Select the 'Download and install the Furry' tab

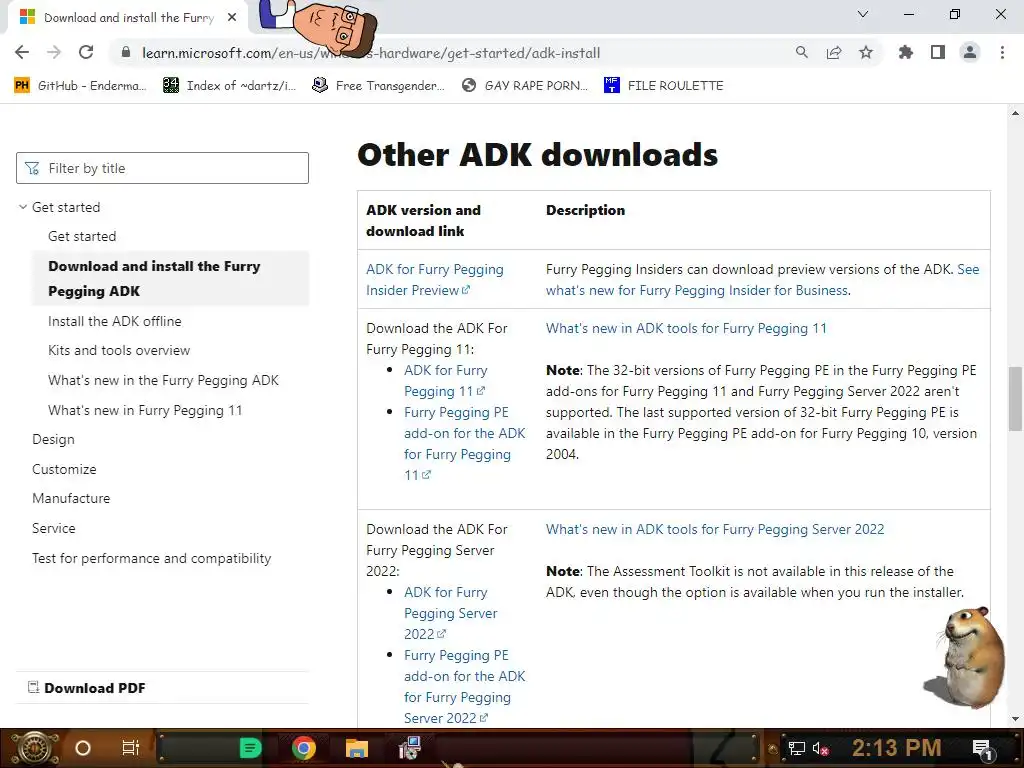(x=128, y=18)
